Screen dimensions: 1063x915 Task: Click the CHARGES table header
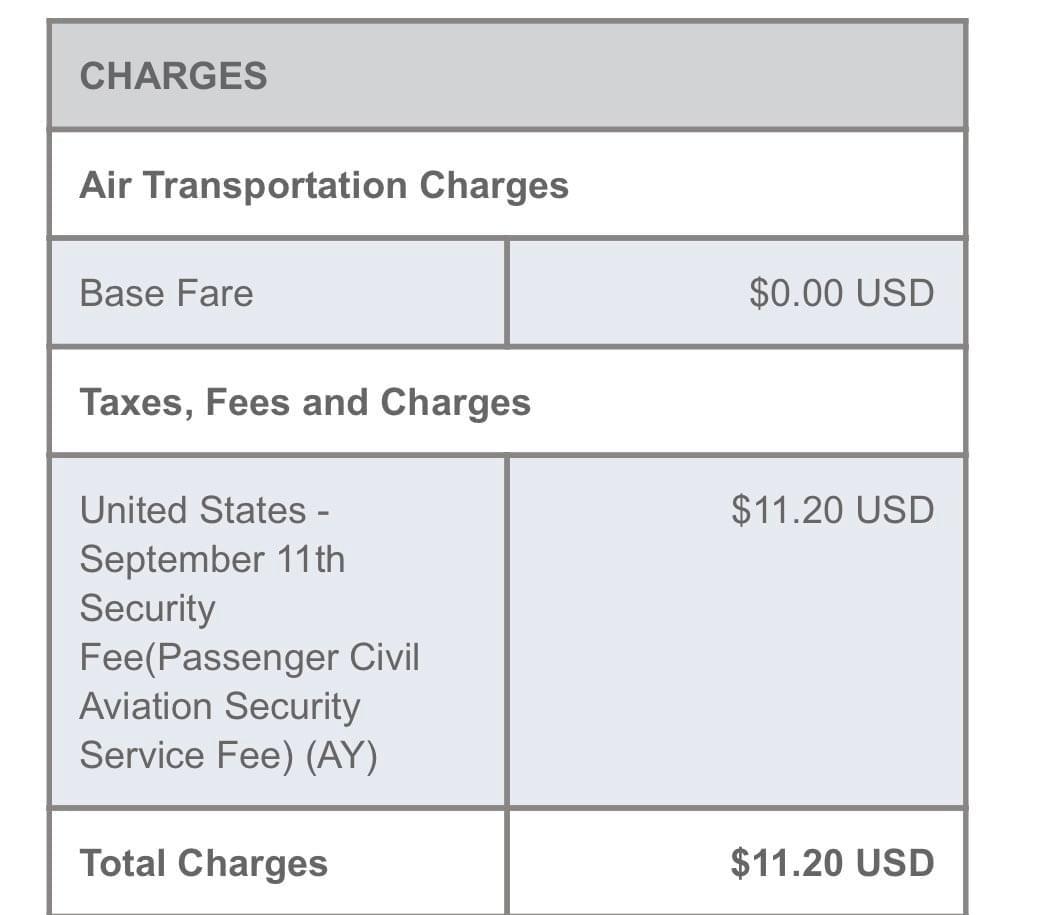click(x=173, y=76)
